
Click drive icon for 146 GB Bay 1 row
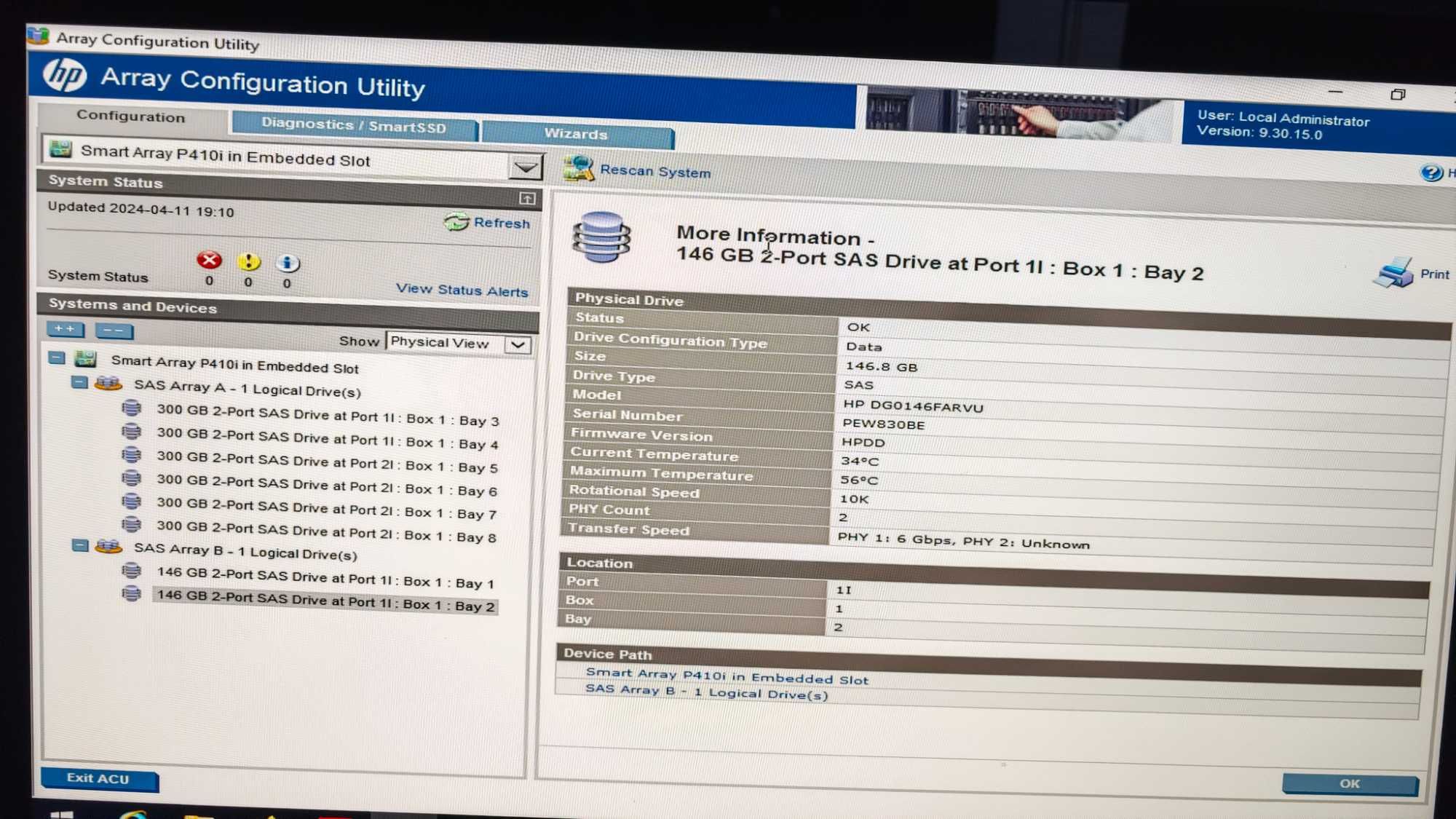click(131, 570)
